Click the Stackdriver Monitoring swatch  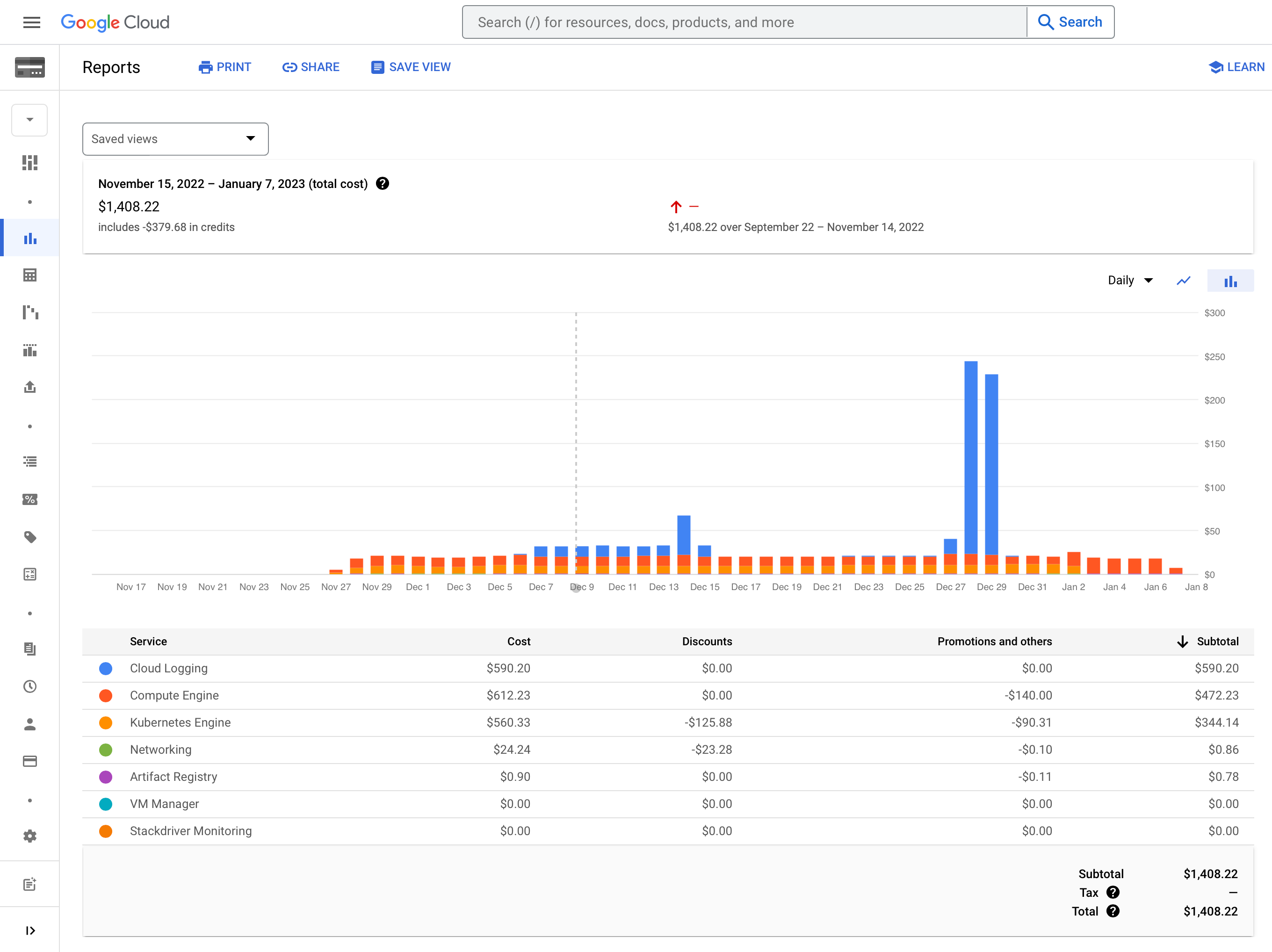pos(106,831)
